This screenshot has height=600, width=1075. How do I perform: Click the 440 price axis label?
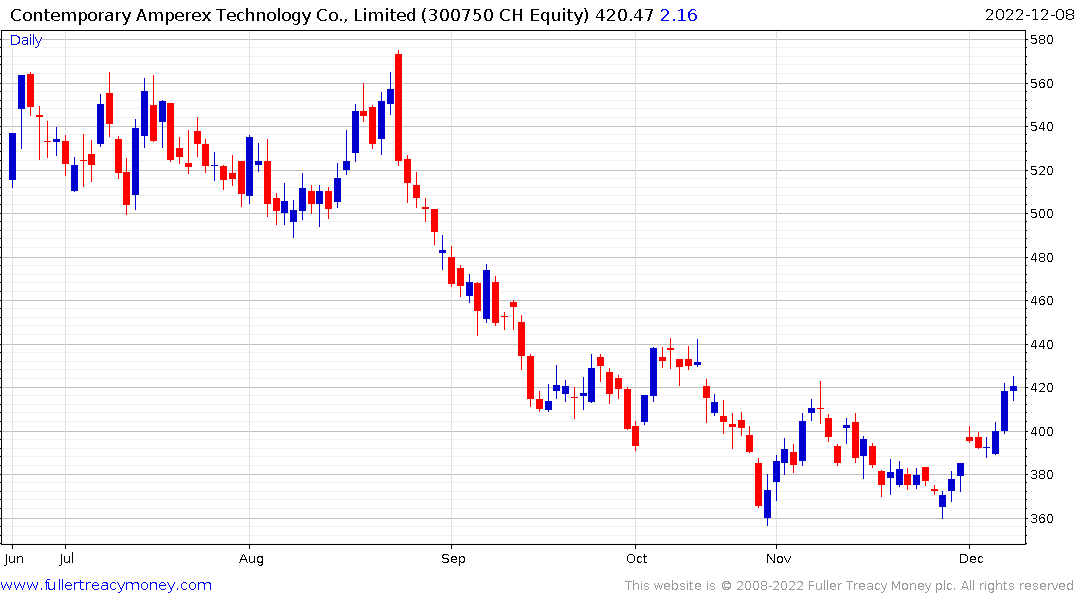coord(1042,345)
